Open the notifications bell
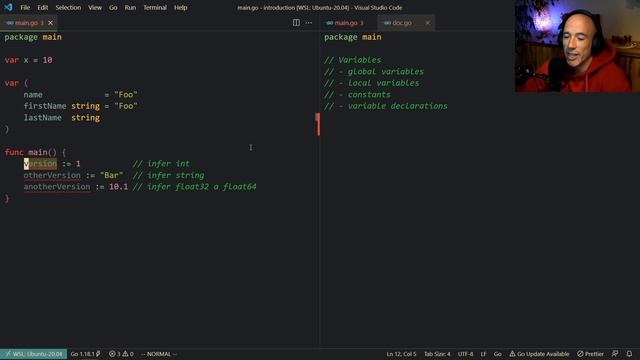640x360 pixels. (629, 354)
